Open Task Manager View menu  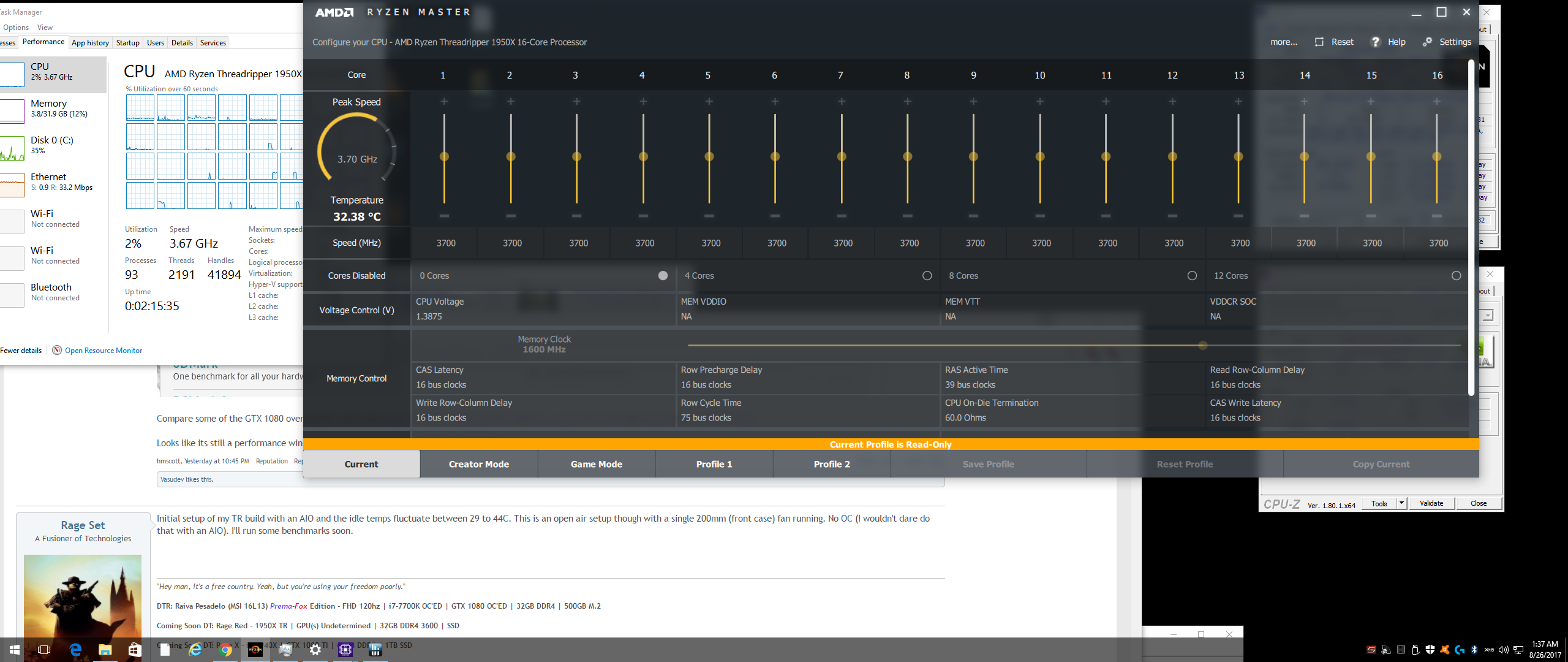45,28
